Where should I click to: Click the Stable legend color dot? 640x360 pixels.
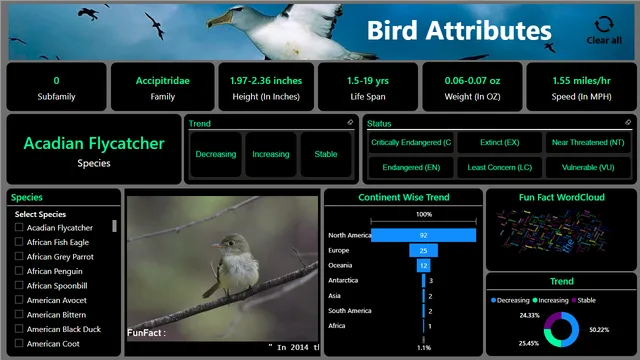[574, 300]
